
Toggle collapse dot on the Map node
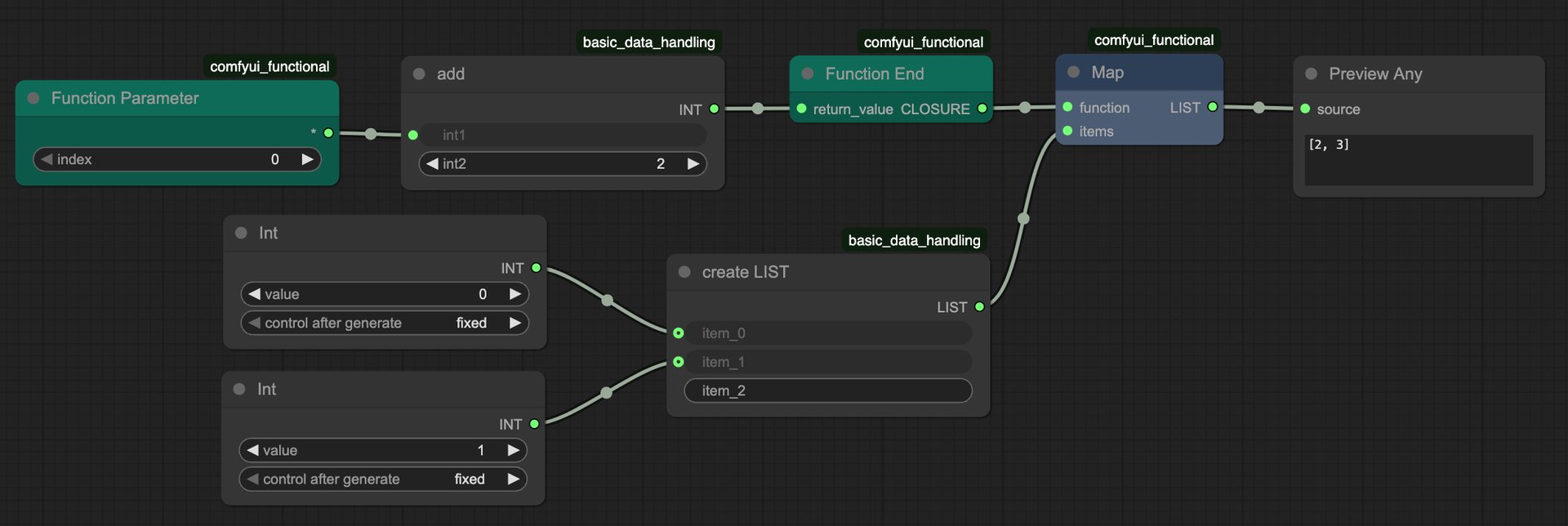[1074, 73]
